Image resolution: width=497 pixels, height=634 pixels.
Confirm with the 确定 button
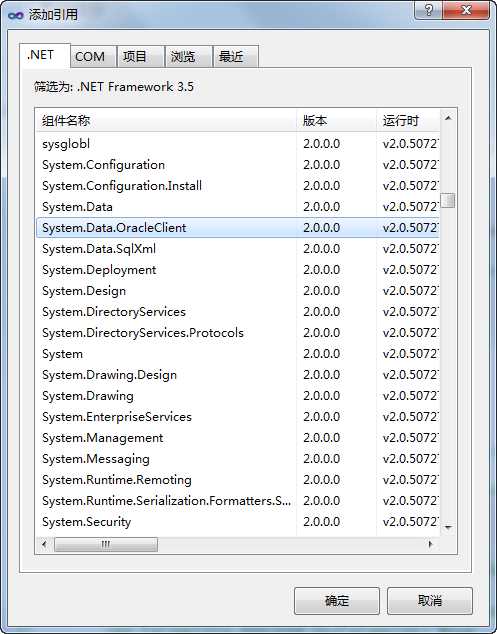336,601
